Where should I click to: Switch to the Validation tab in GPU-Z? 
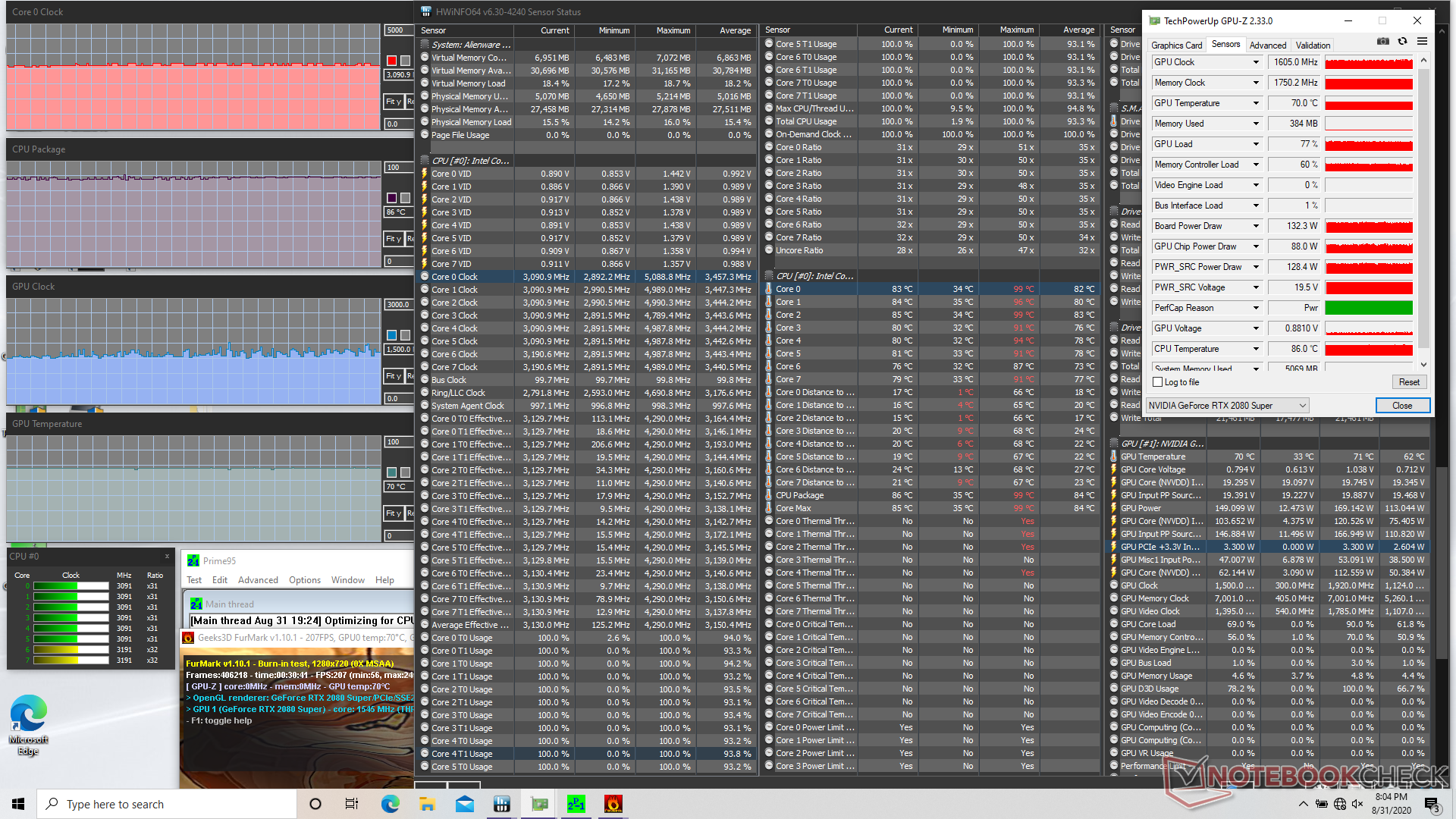click(x=1313, y=45)
